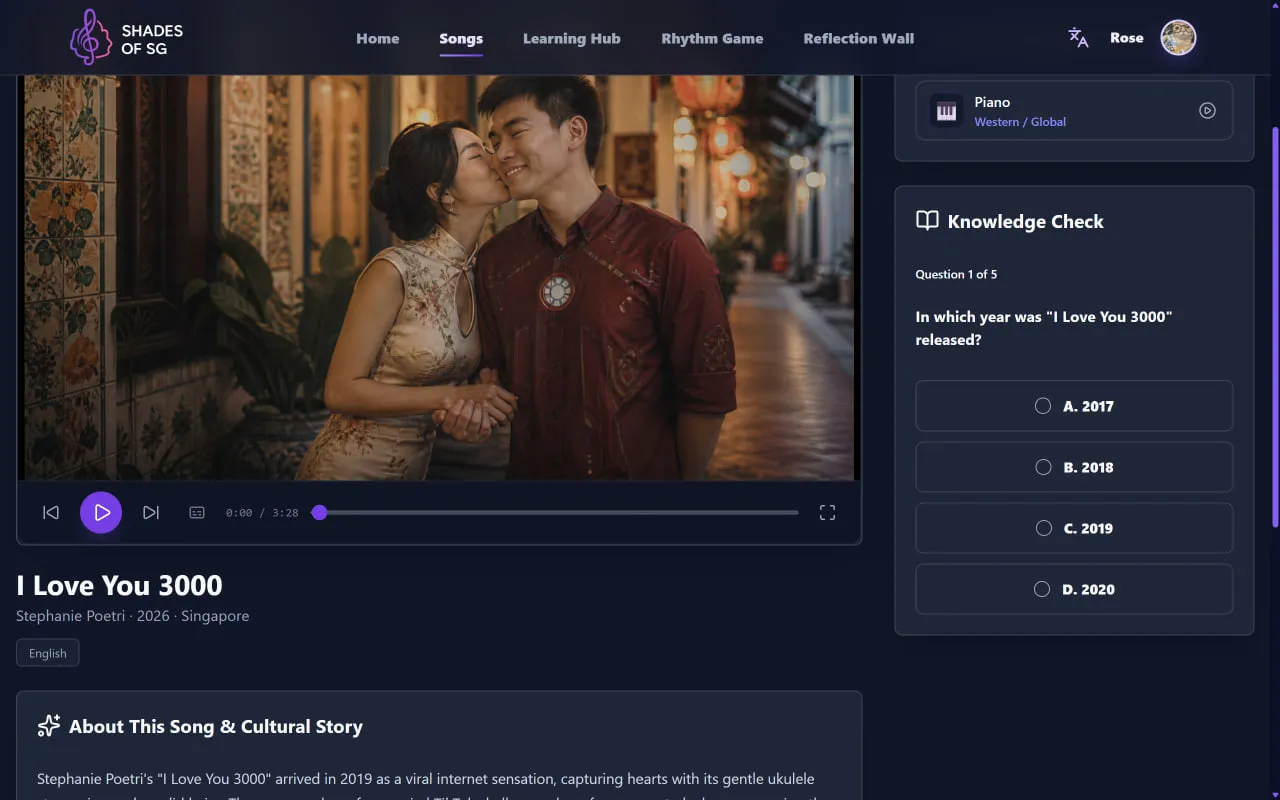Select answer C. 2019

pos(1074,528)
